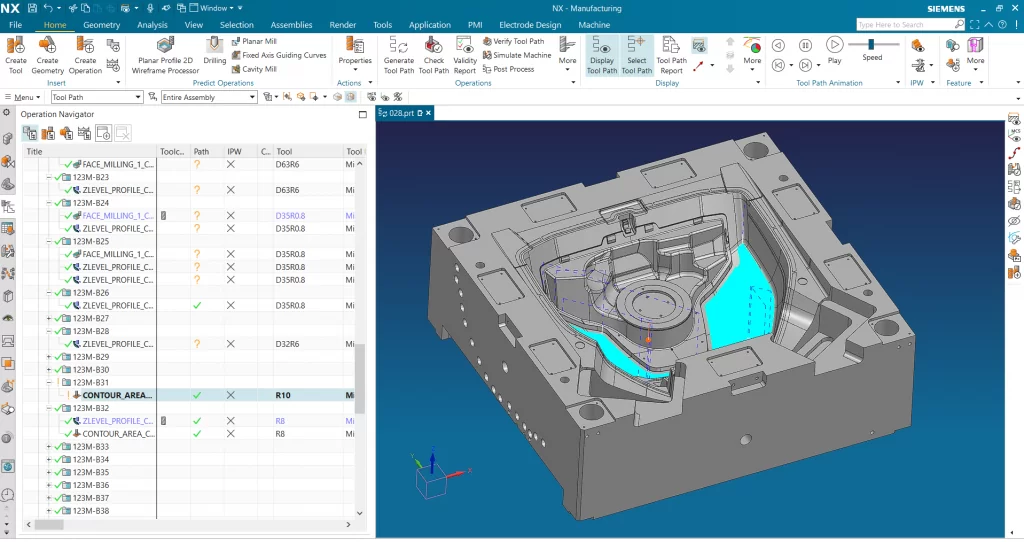Toggle Display Tool Path
This screenshot has width=1024, height=542.
point(601,56)
